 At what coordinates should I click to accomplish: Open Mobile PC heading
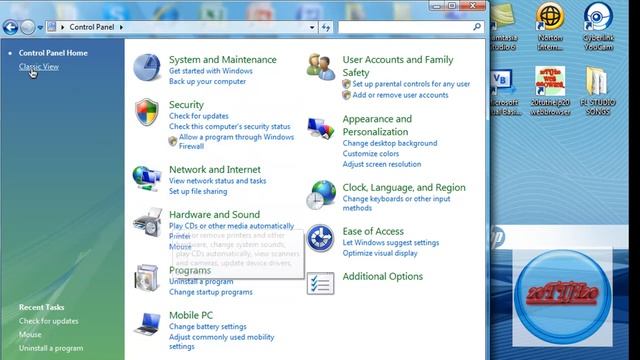[x=191, y=315]
